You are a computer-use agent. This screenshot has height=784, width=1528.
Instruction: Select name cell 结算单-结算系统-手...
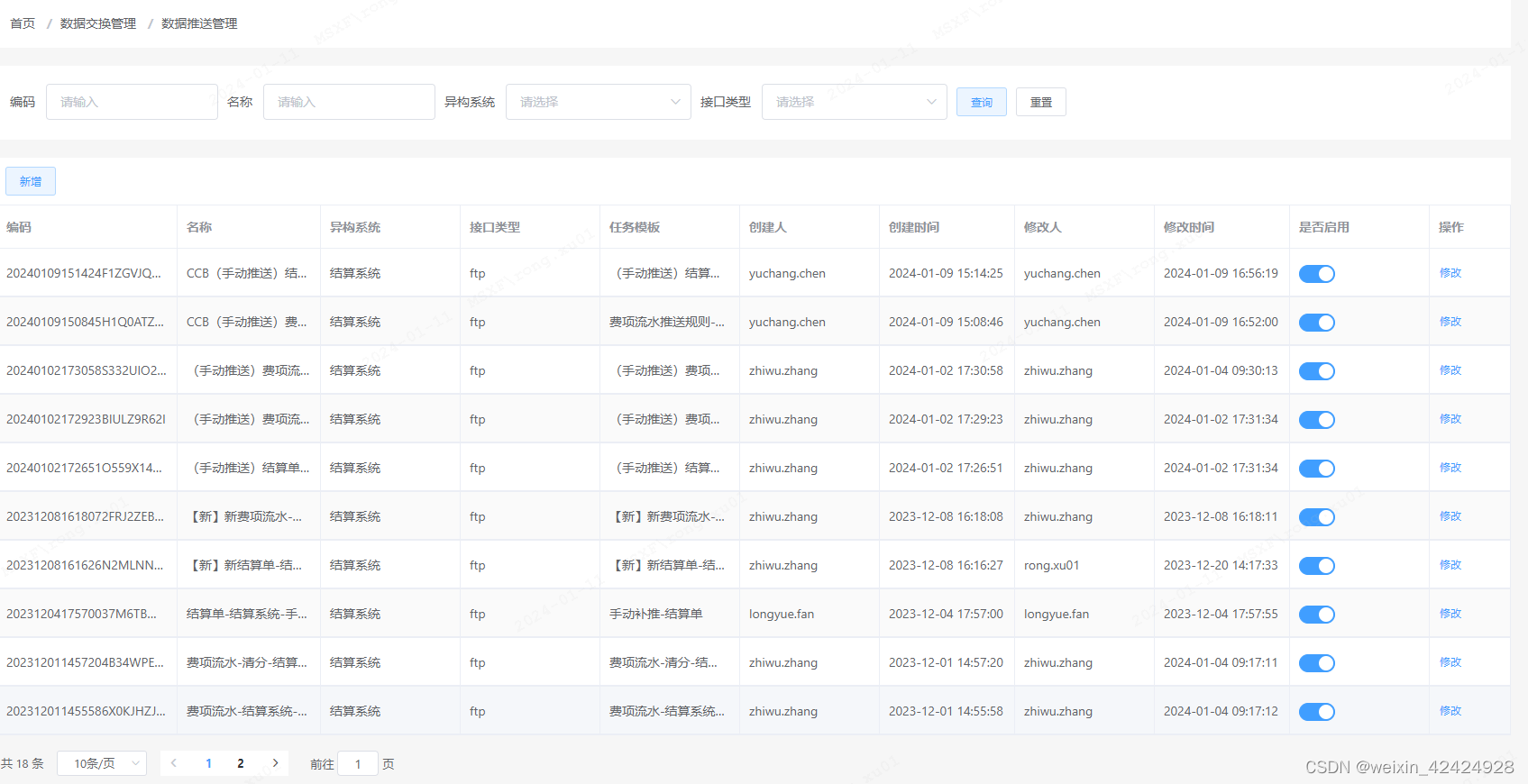247,614
